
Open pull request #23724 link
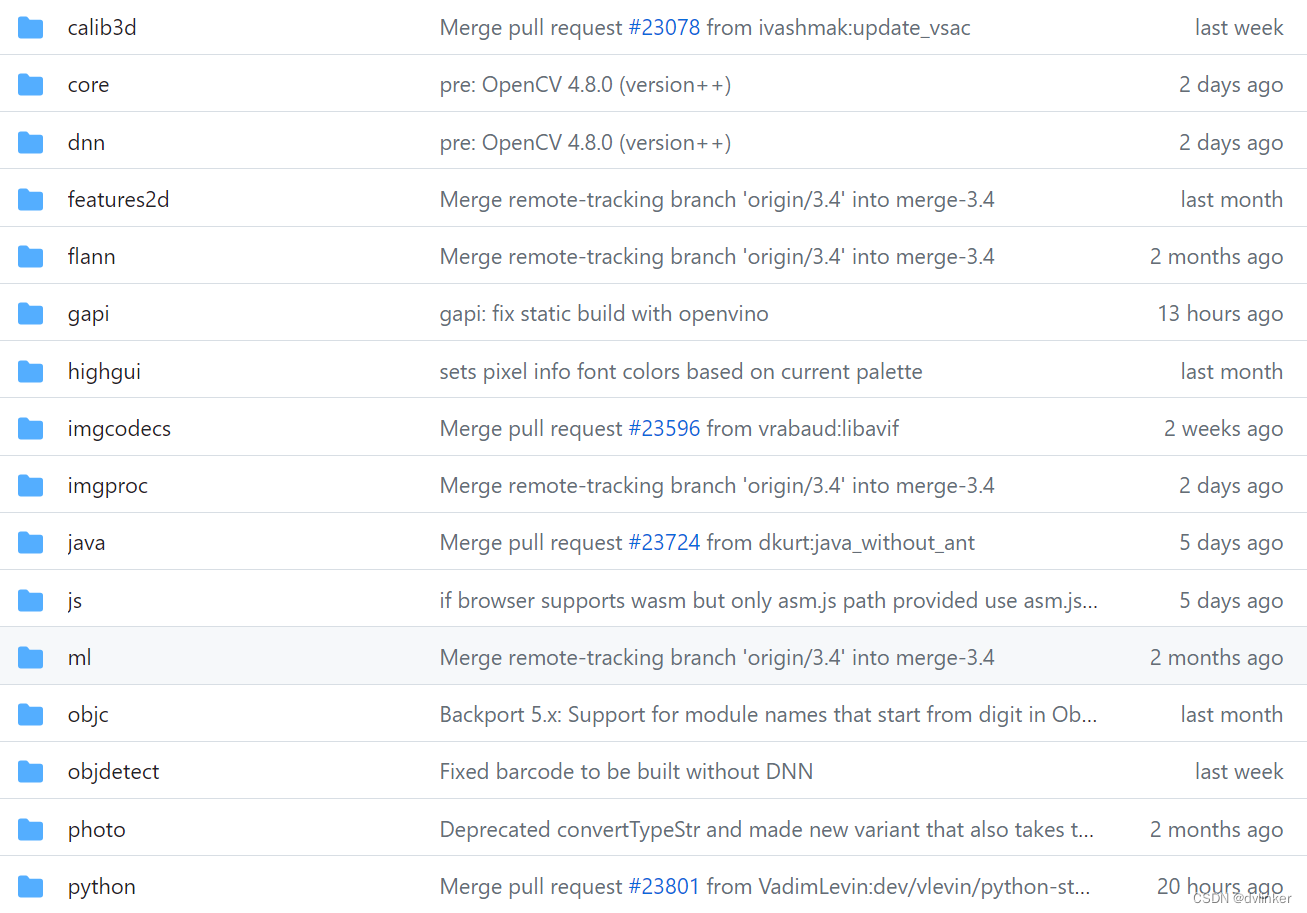coord(665,543)
